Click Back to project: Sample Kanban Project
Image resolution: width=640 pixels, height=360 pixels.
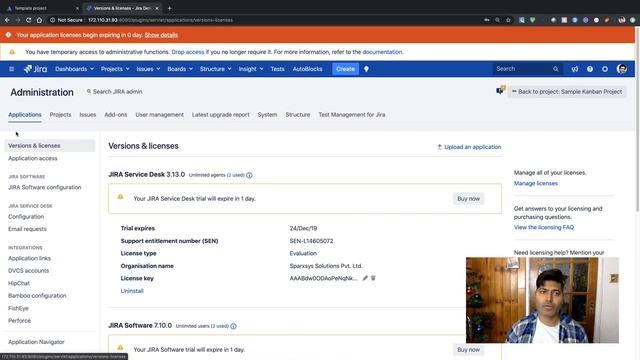(567, 91)
